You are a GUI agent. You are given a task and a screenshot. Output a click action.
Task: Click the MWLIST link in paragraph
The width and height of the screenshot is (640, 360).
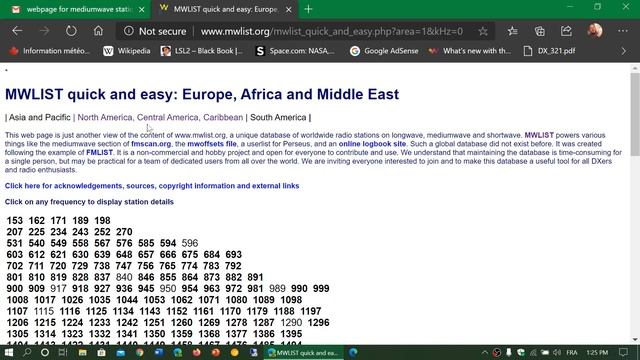[539, 135]
